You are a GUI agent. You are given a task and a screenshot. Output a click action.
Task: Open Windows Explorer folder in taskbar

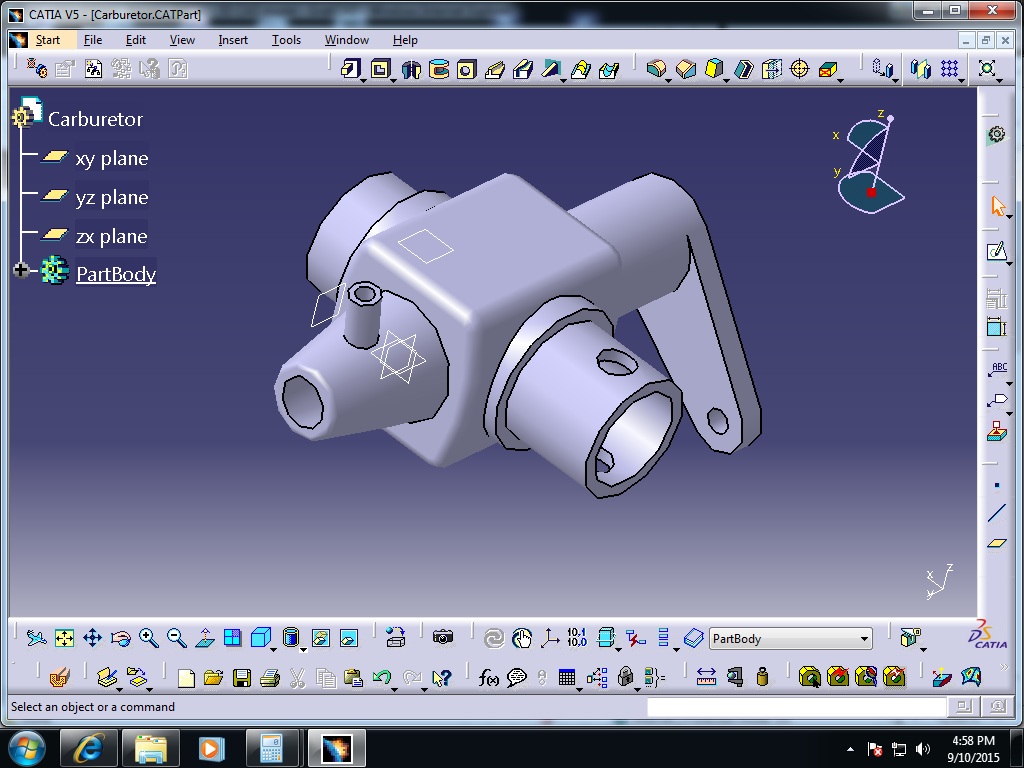[x=151, y=748]
